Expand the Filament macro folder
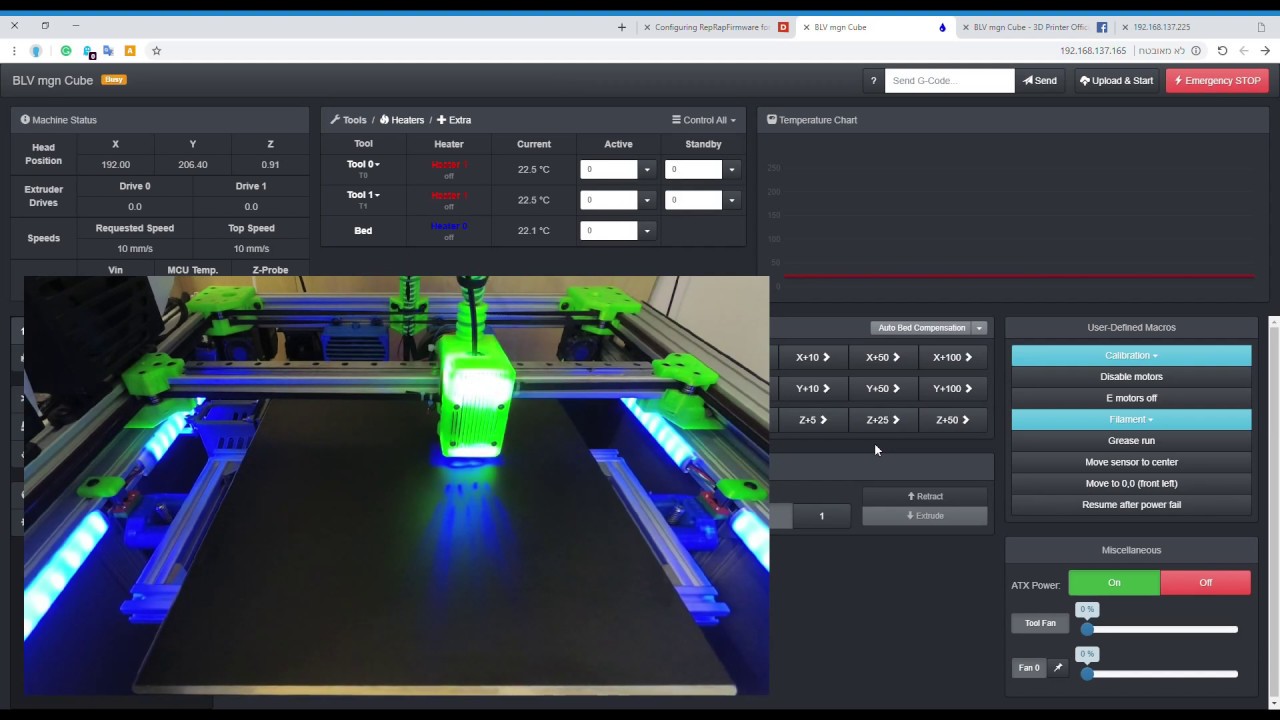The width and height of the screenshot is (1280, 720). tap(1131, 419)
